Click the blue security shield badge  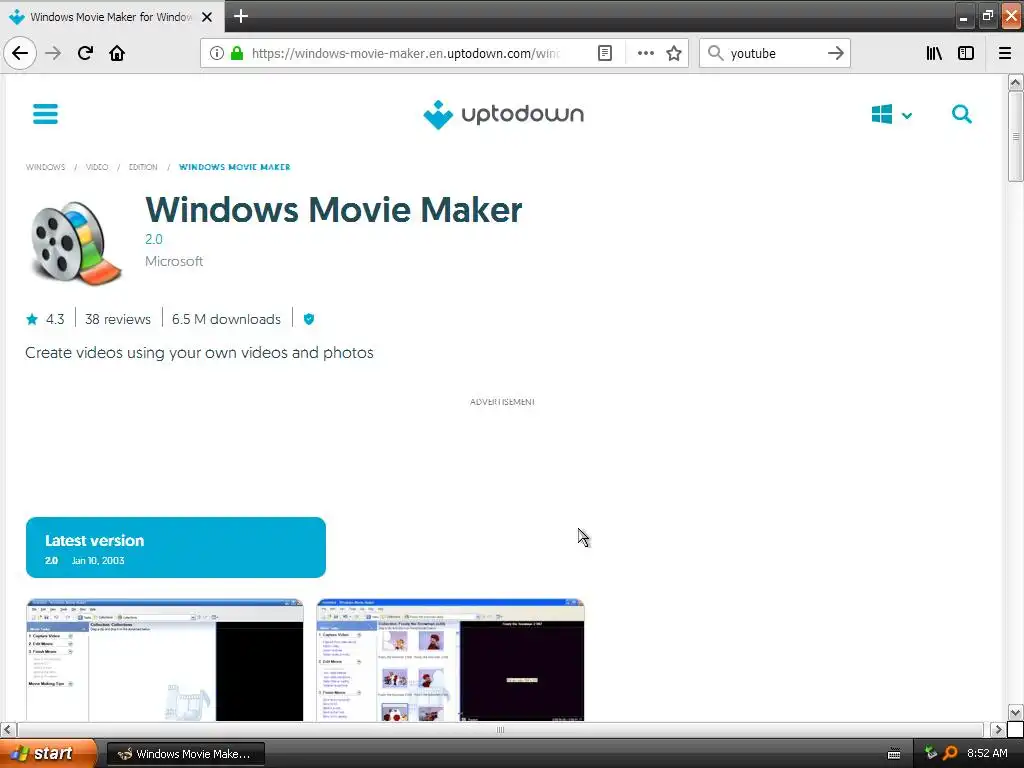pos(309,319)
